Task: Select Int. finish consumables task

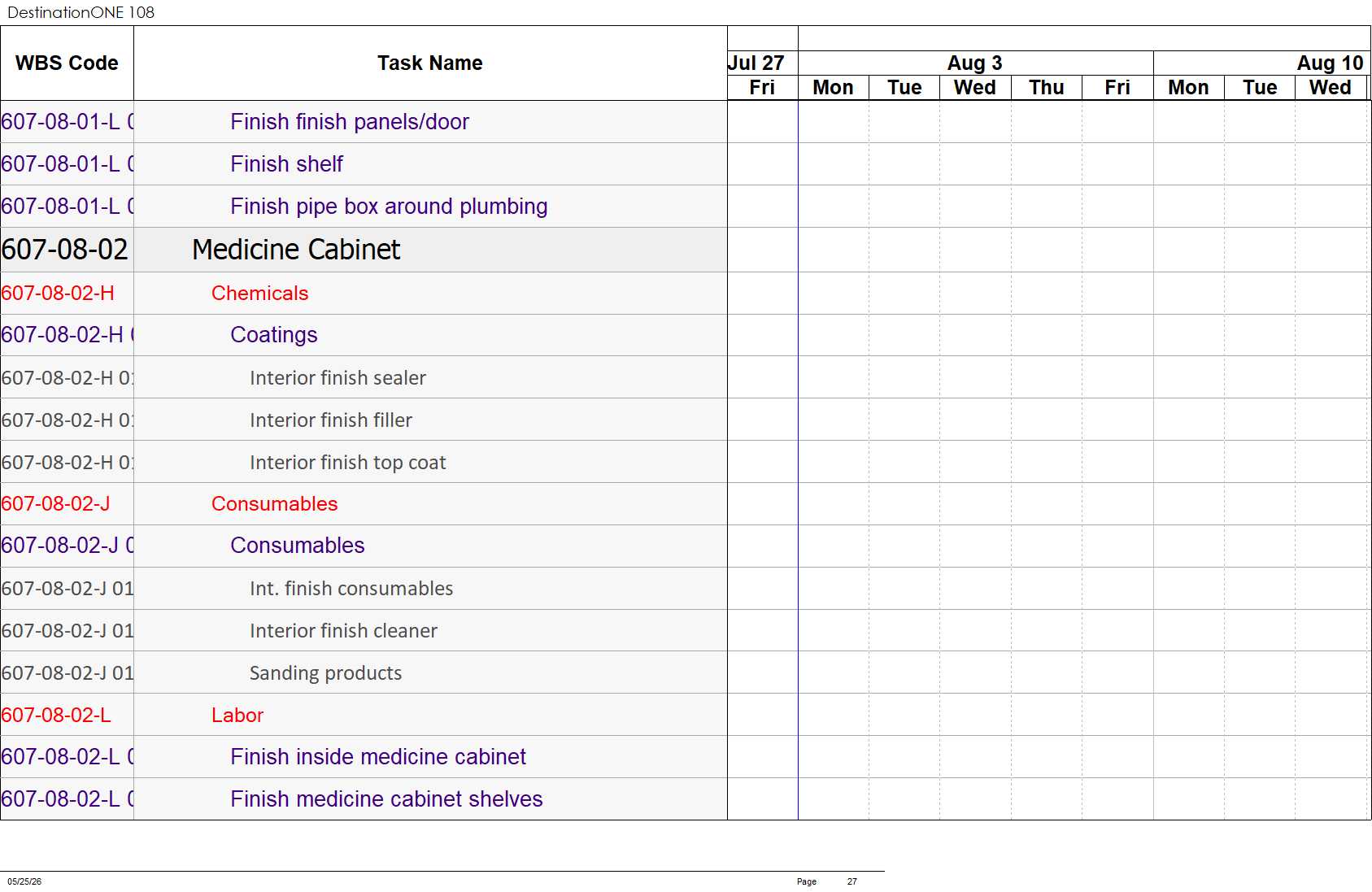Action: (351, 589)
